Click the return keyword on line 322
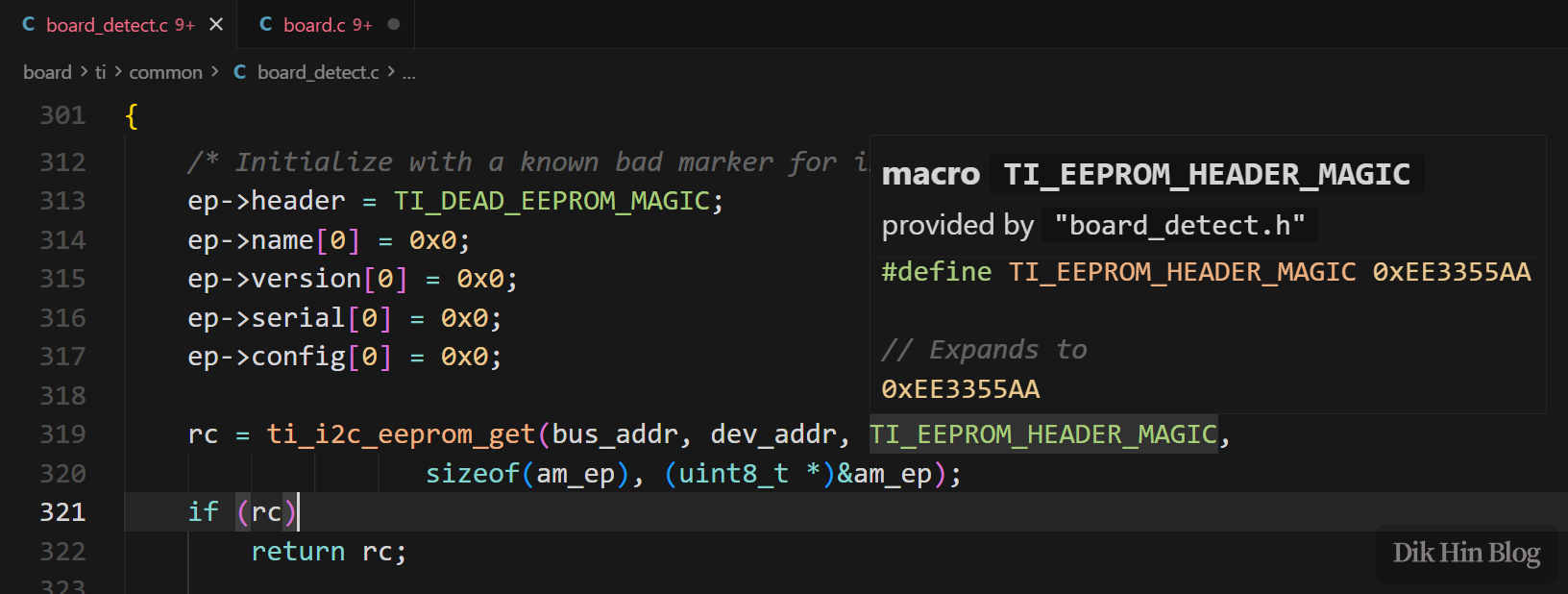 point(298,552)
